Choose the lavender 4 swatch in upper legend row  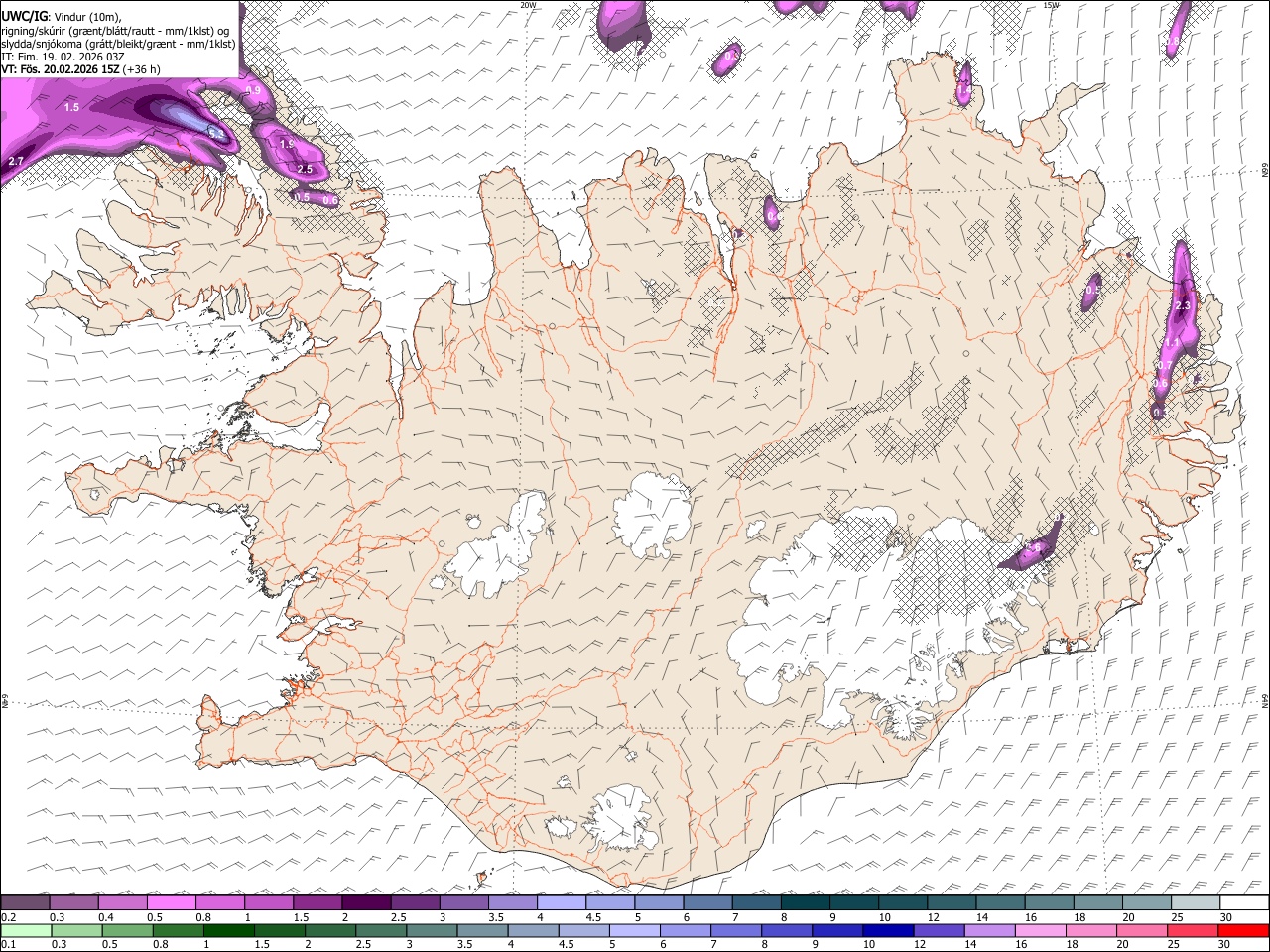[562, 903]
